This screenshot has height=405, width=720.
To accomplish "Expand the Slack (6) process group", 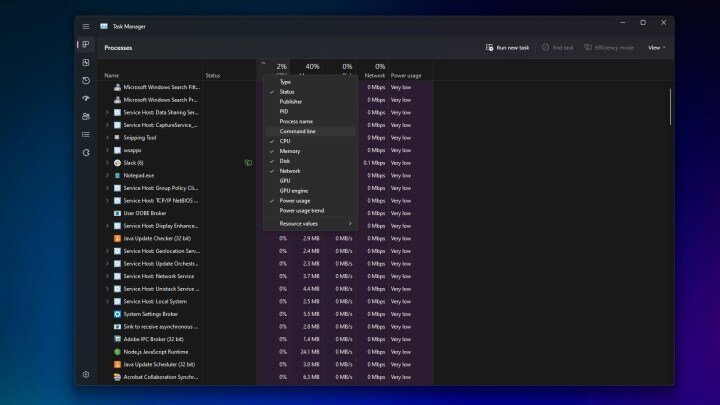I will (107, 163).
